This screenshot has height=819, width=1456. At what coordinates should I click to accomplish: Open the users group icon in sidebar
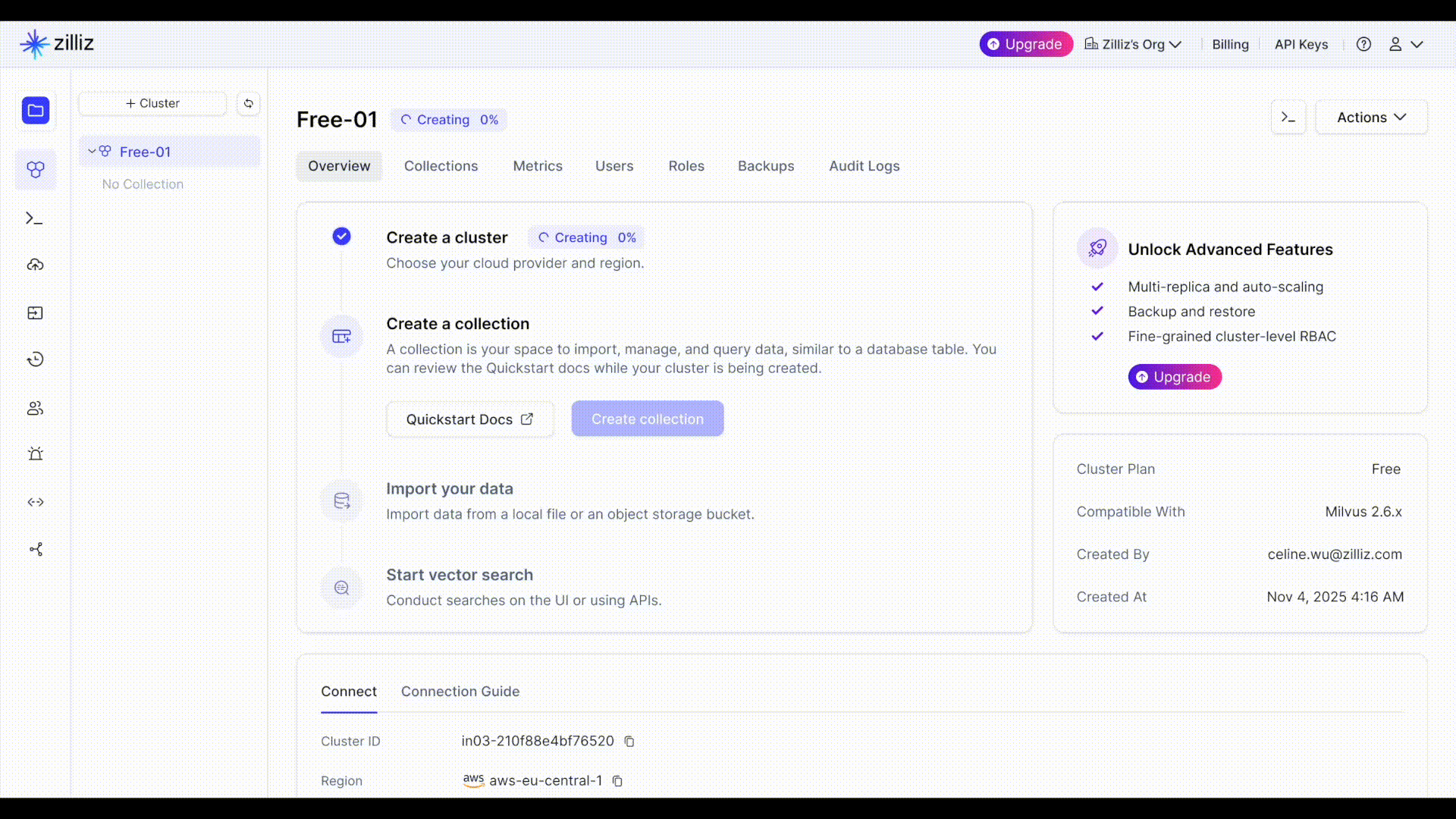click(x=36, y=408)
